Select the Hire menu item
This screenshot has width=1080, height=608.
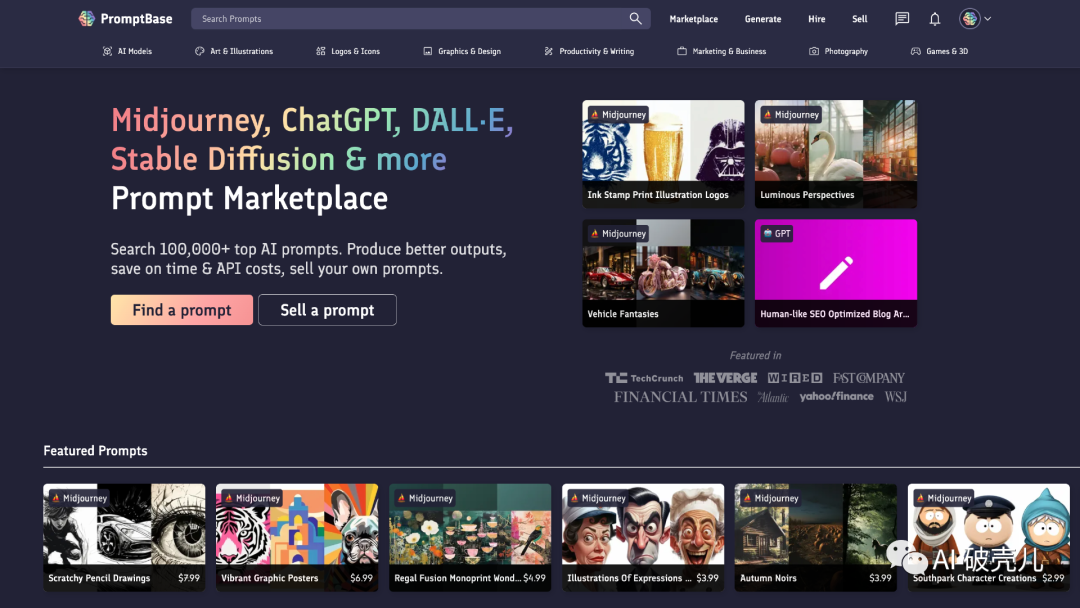[817, 19]
